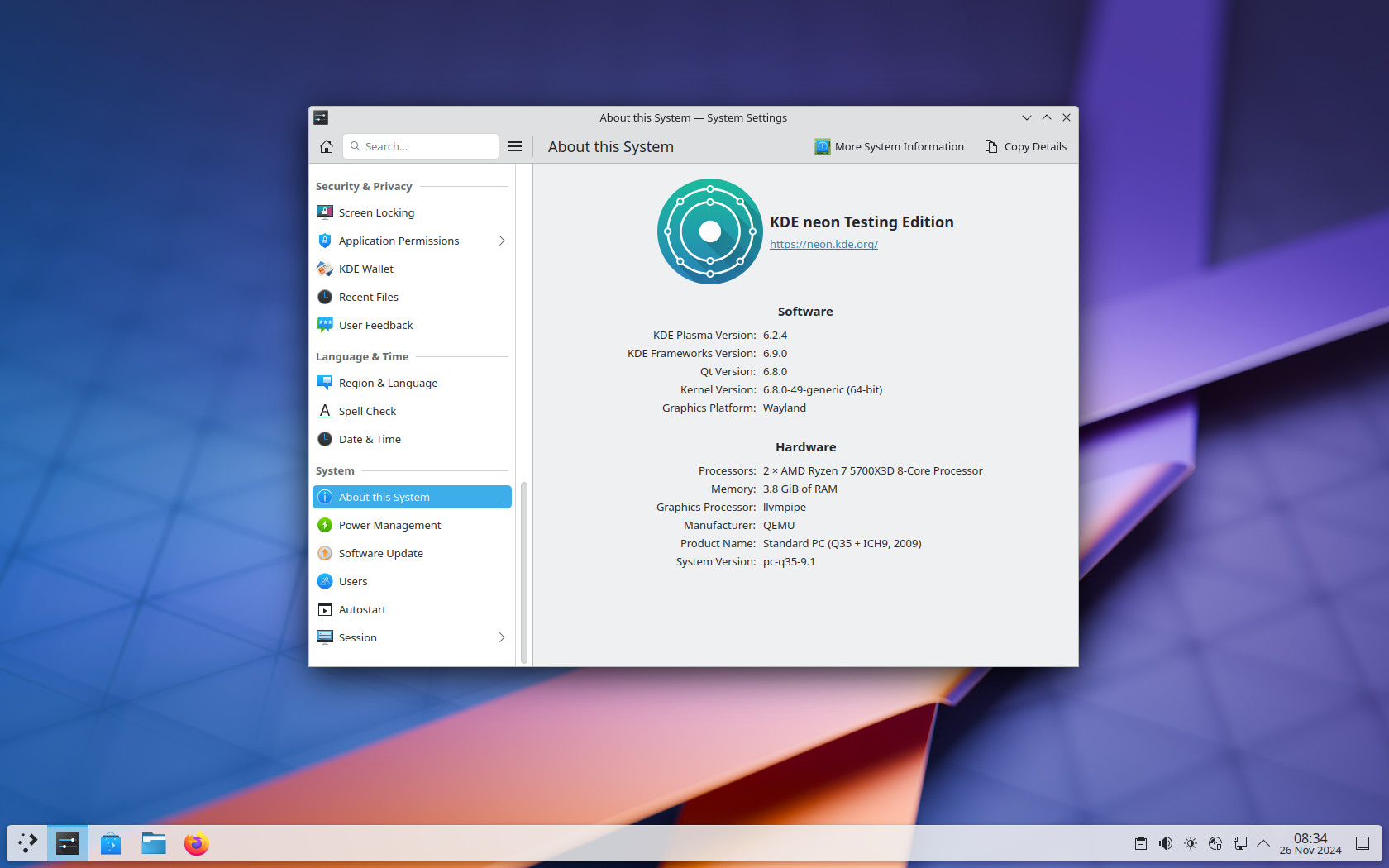Open Region & Language settings

[x=412, y=383]
